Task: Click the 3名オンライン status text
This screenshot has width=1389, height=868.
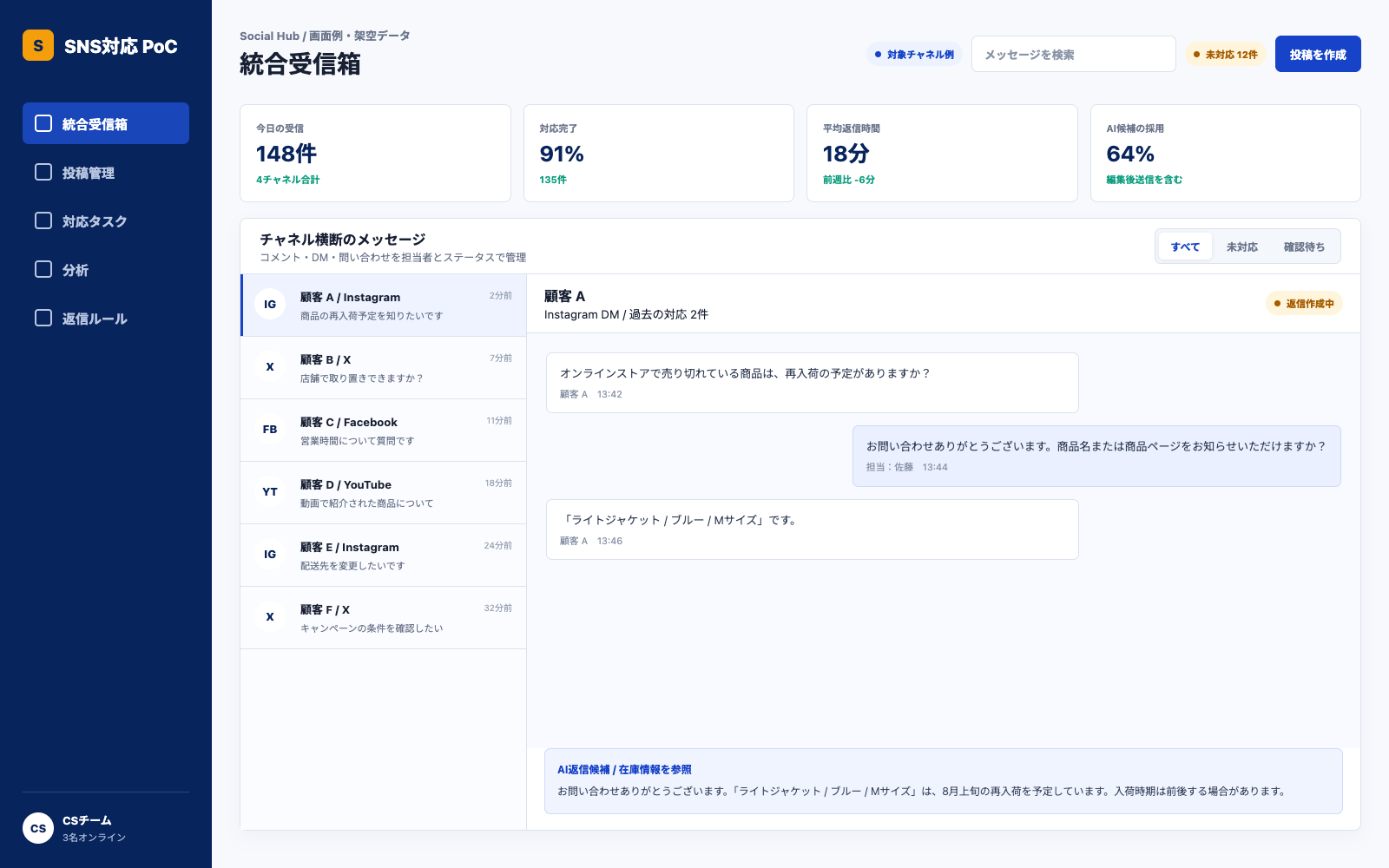Action: click(94, 838)
